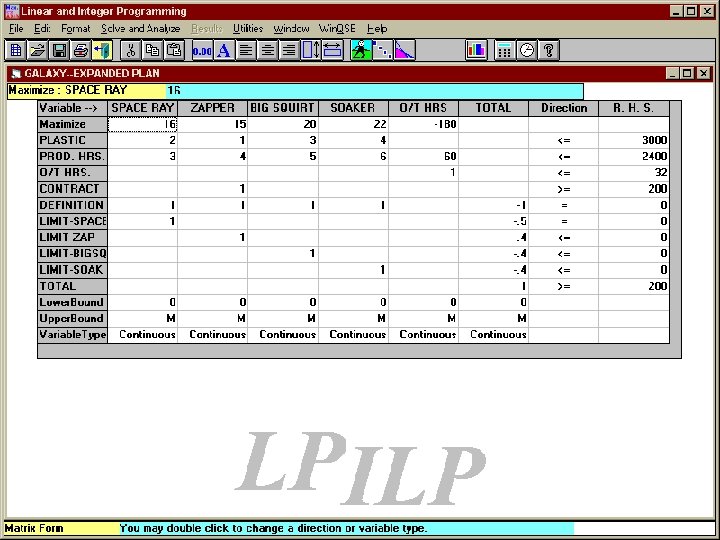Click the Maximize cell value 16 under SPACE RAY
Screen dimensions: 720x540
coord(143,124)
